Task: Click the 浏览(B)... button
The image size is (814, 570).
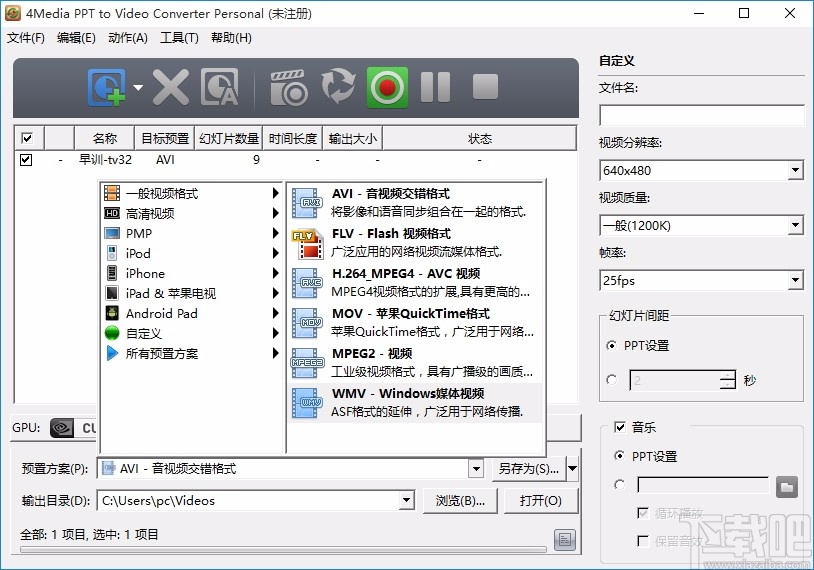Action: tap(460, 501)
